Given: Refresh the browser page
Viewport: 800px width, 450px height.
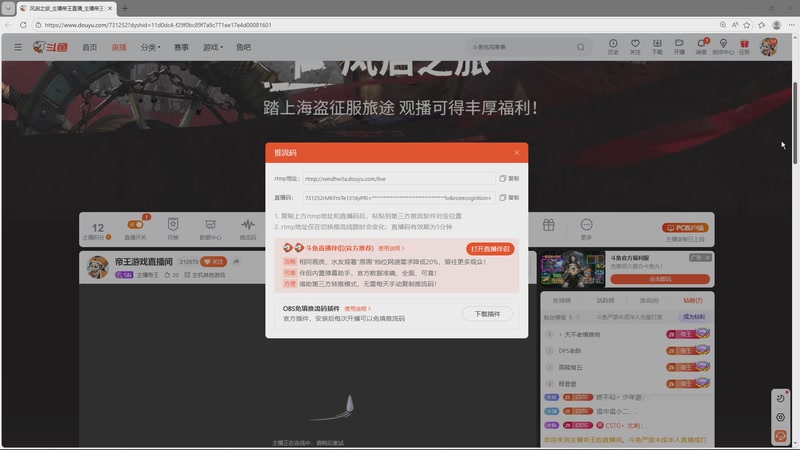Looking at the screenshot, I should coord(23,24).
